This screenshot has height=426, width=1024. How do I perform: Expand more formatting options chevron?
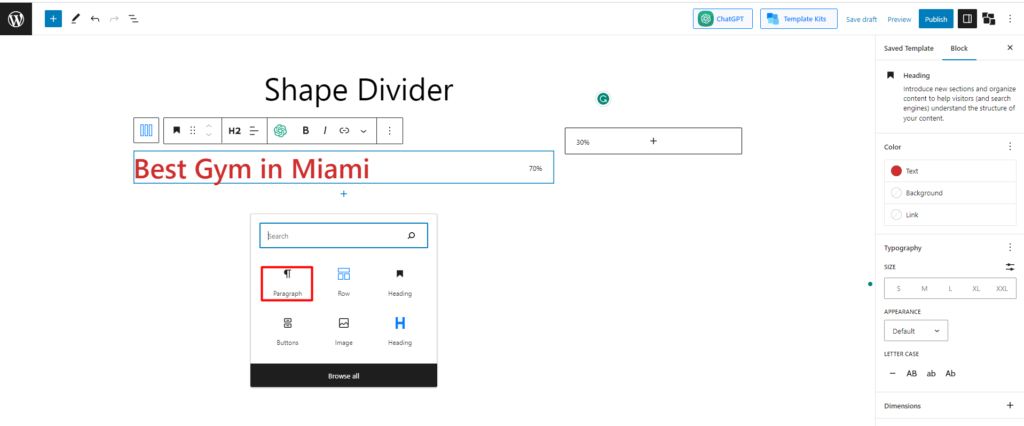tap(364, 131)
